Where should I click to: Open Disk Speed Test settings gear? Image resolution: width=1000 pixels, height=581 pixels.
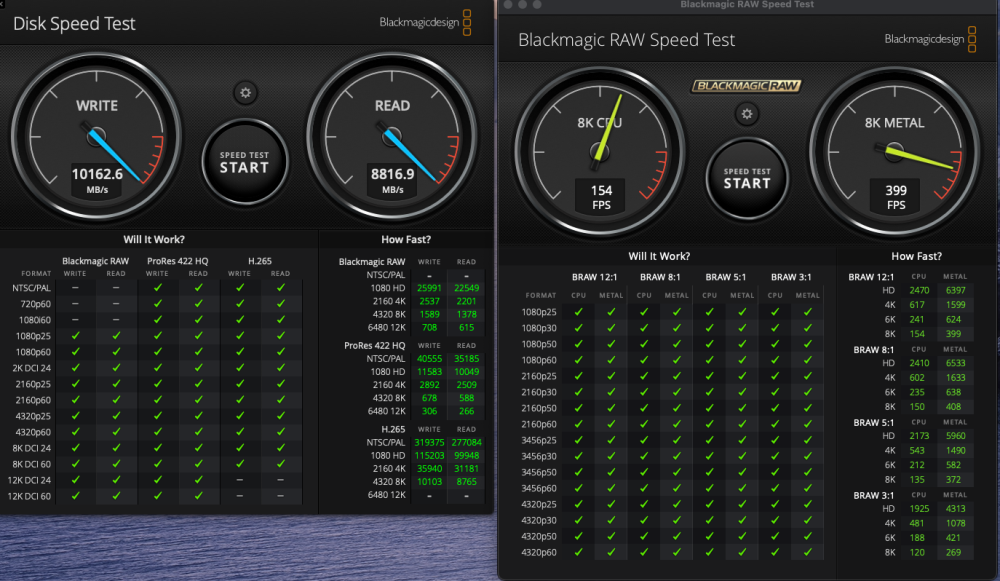(x=245, y=93)
